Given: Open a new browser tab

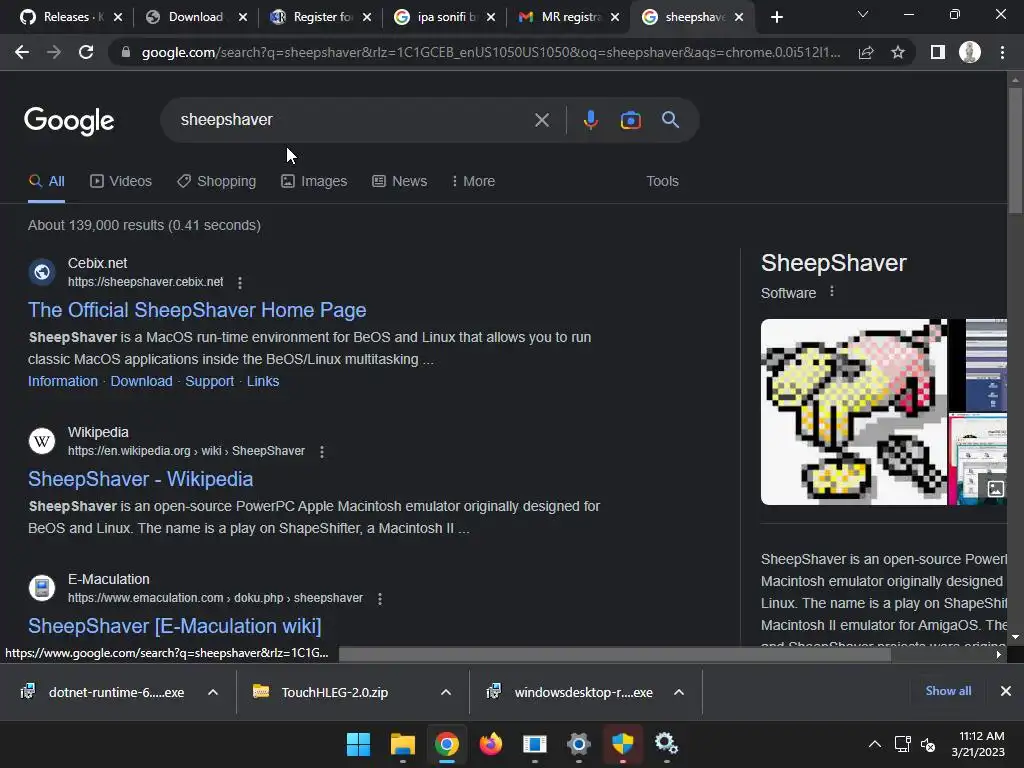Looking at the screenshot, I should click(x=776, y=17).
